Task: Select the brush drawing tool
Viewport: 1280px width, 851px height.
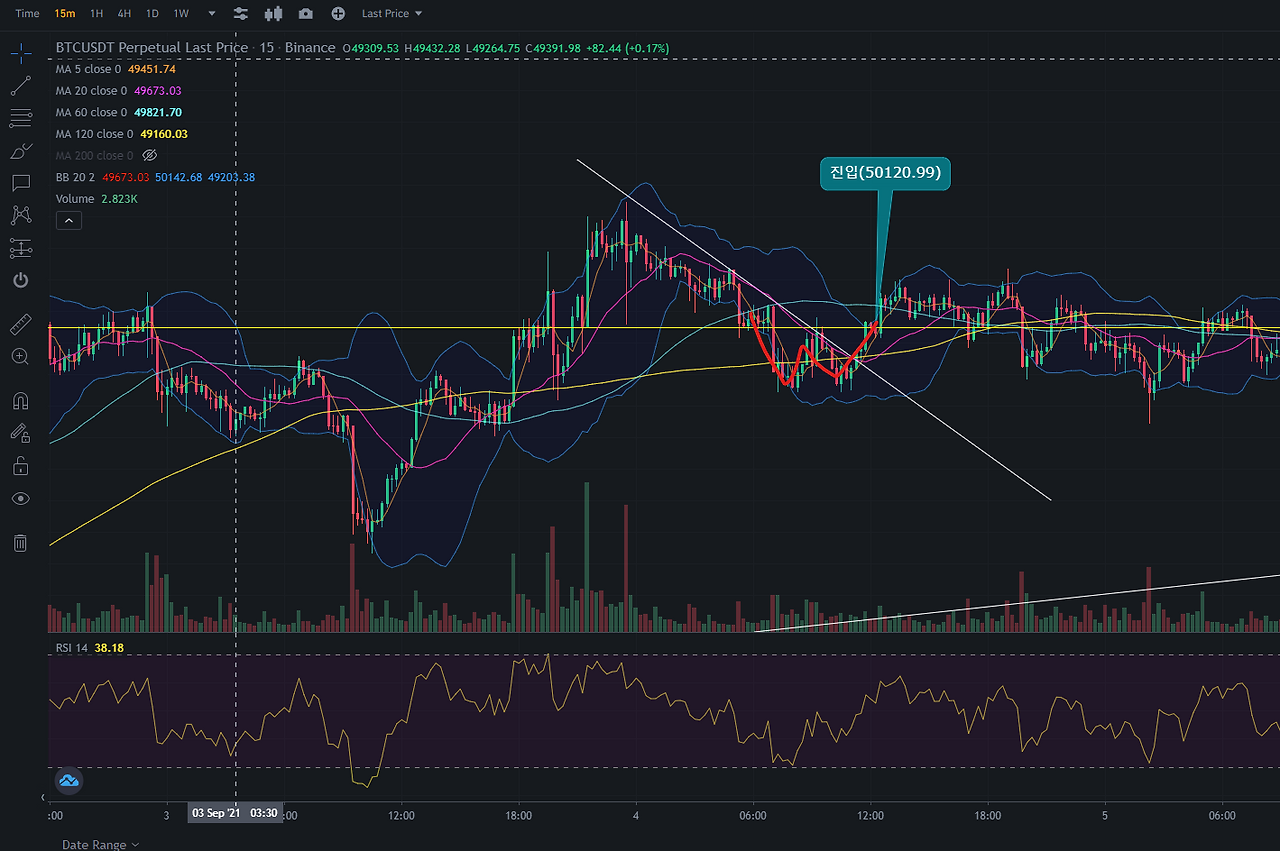Action: [20, 151]
